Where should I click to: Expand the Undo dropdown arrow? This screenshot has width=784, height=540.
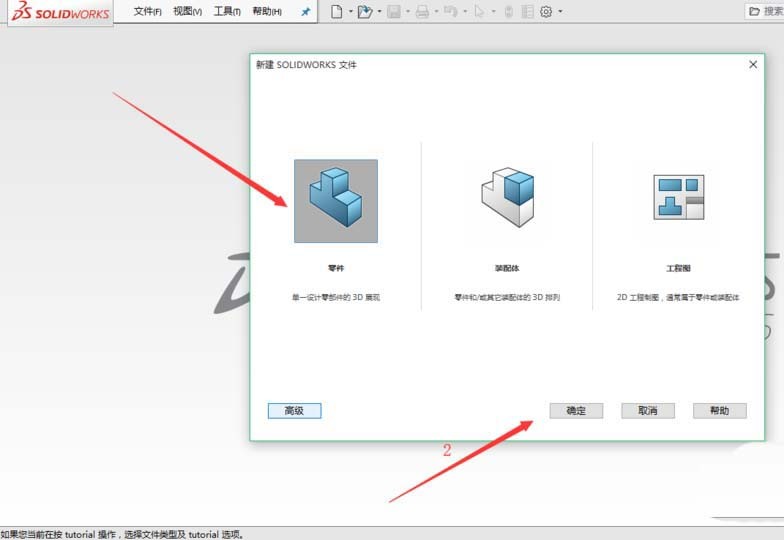465,12
